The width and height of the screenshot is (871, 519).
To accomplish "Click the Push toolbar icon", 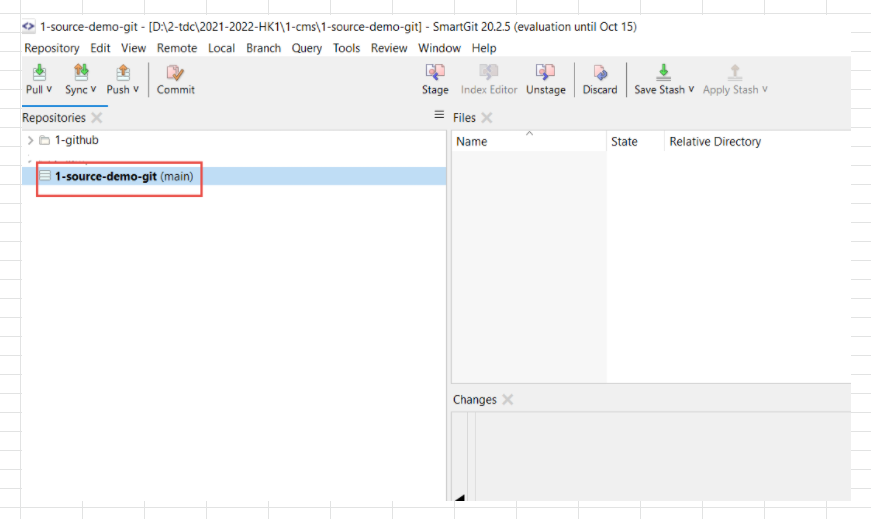I will 123,73.
